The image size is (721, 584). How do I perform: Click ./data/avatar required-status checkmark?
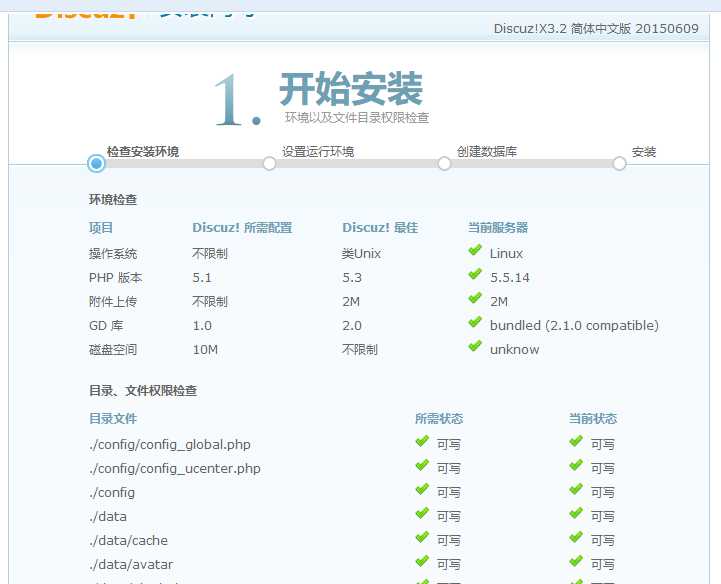coord(422,561)
